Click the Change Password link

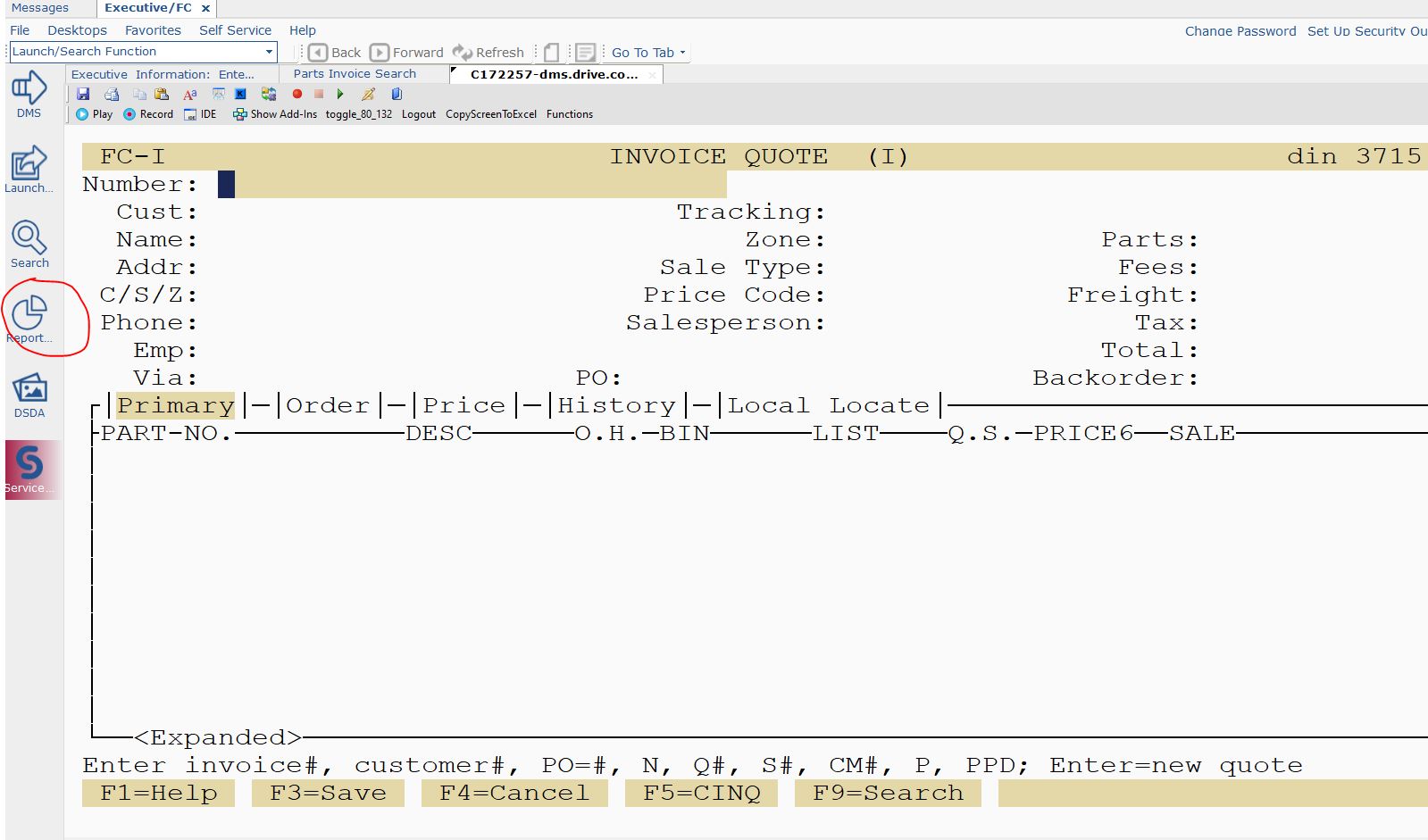pyautogui.click(x=1240, y=31)
